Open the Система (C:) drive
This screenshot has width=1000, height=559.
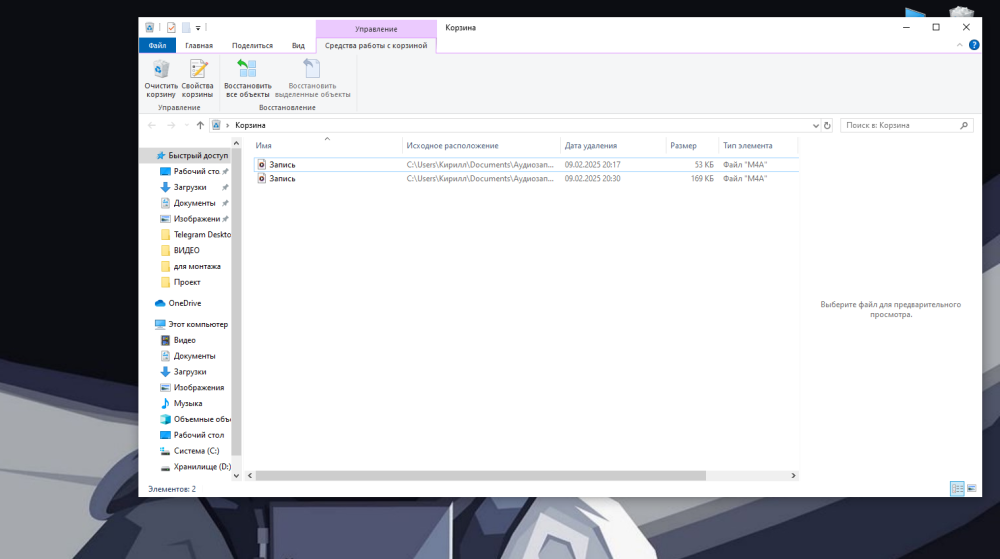[190, 451]
